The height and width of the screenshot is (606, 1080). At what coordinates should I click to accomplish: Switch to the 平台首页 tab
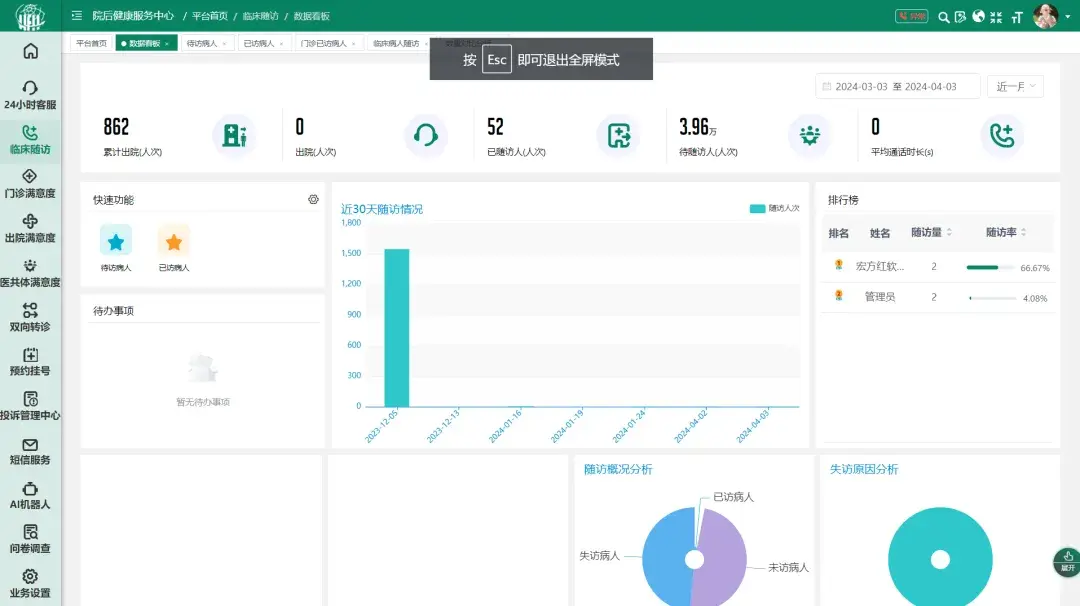[x=92, y=43]
